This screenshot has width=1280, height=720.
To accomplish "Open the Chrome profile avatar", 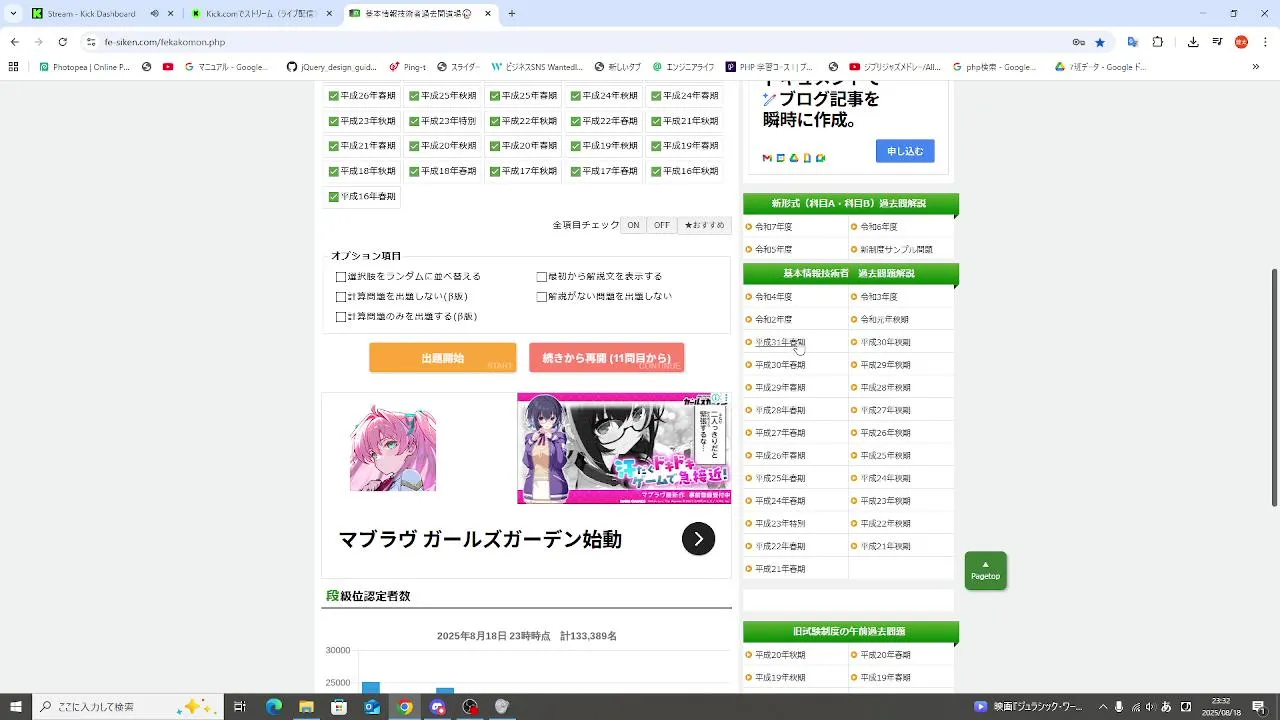I will 1241,42.
